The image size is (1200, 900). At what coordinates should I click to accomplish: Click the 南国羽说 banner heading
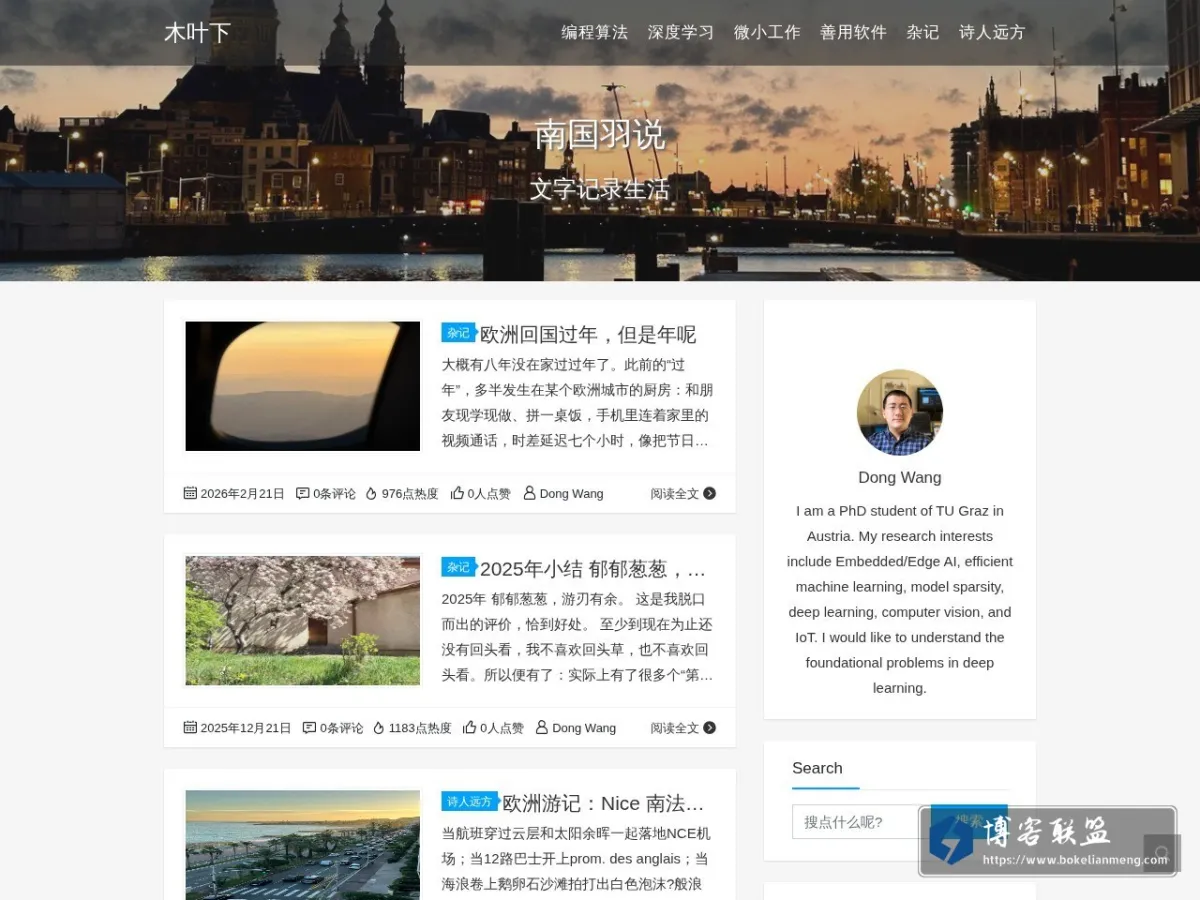click(600, 135)
